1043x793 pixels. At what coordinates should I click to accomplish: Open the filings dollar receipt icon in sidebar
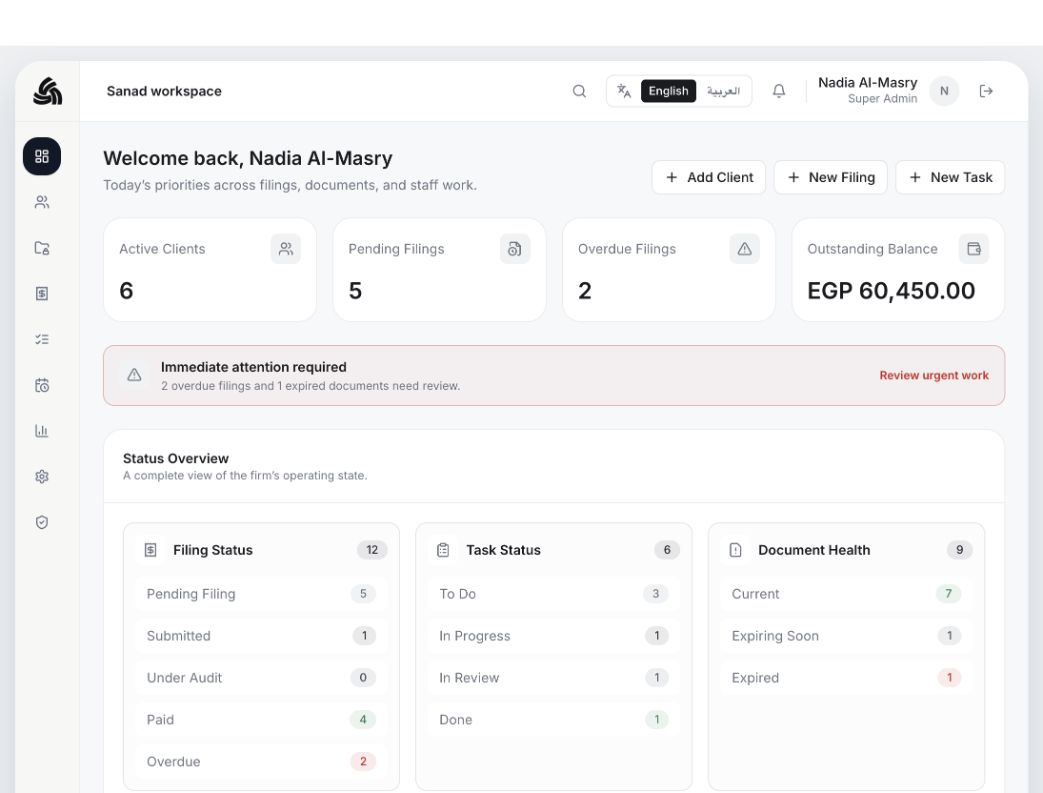point(42,293)
